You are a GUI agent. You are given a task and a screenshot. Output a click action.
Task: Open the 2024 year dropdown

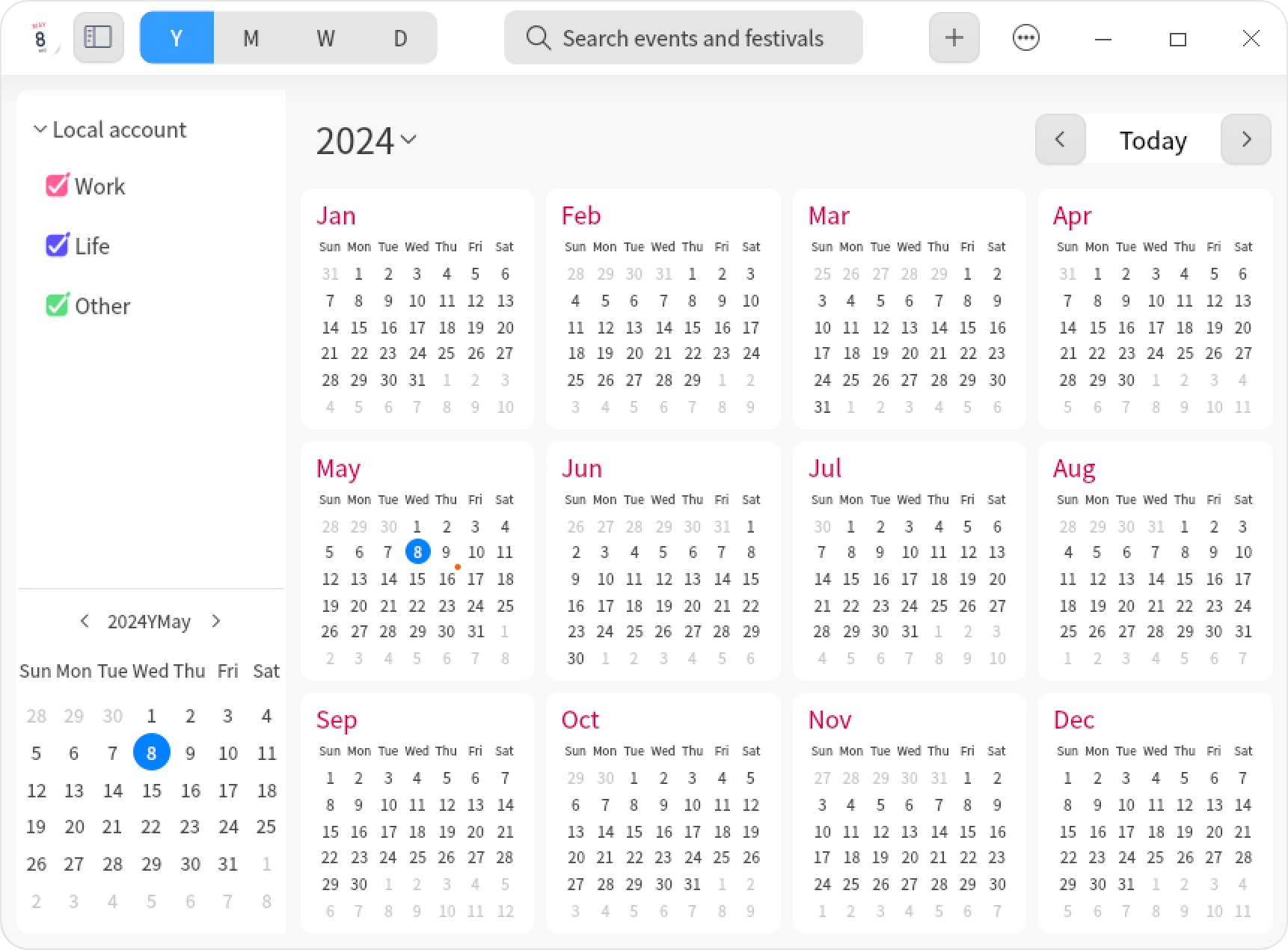[366, 141]
